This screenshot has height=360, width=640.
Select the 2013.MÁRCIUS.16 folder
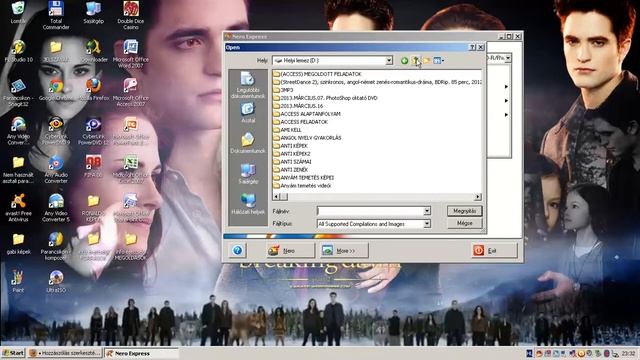(298, 106)
